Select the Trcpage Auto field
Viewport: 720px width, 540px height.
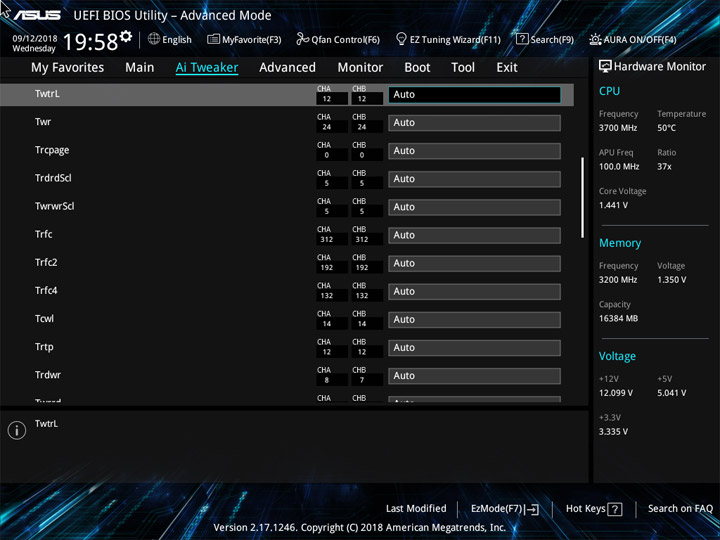click(x=474, y=151)
